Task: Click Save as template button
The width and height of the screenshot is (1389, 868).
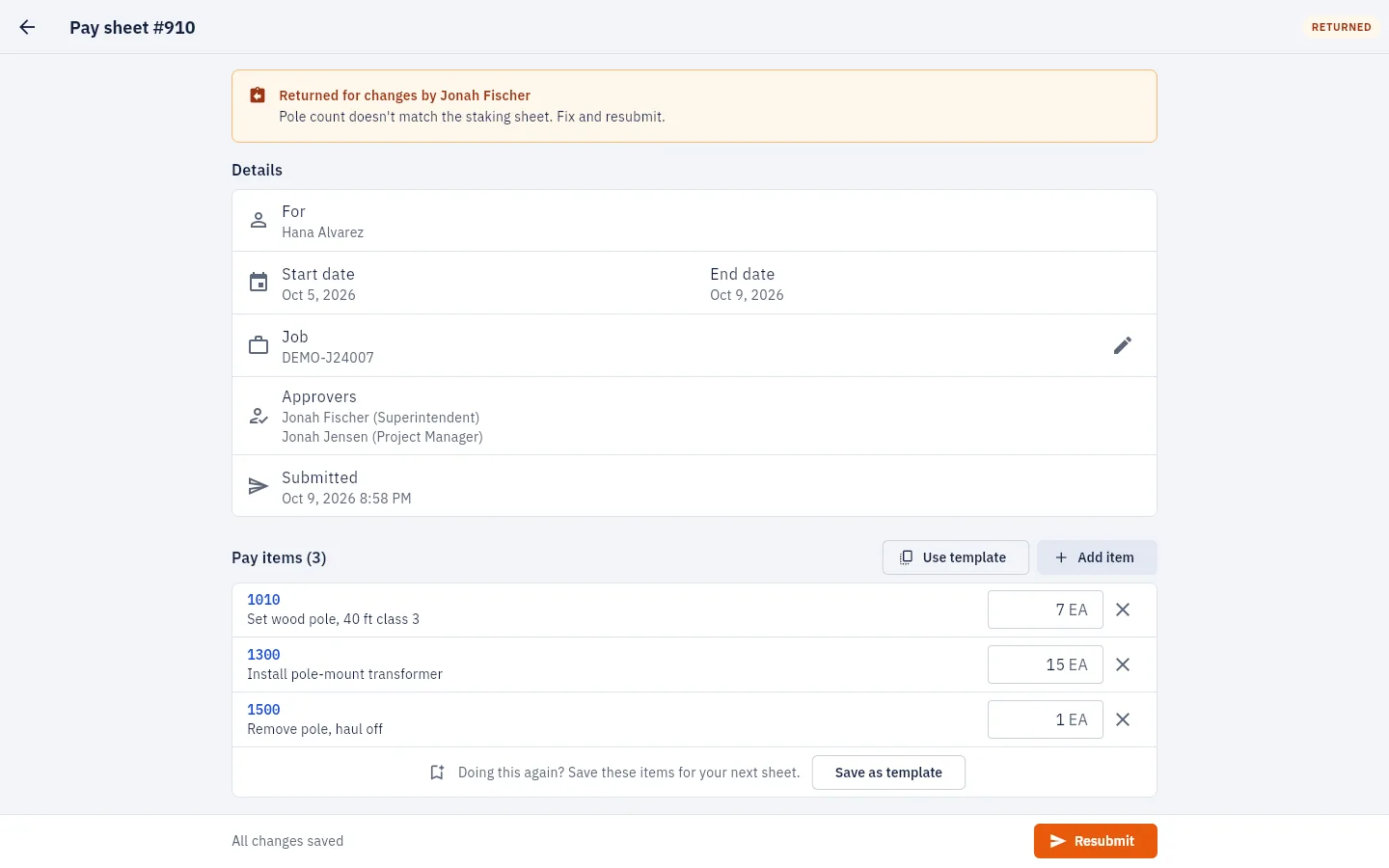Action: (x=888, y=773)
